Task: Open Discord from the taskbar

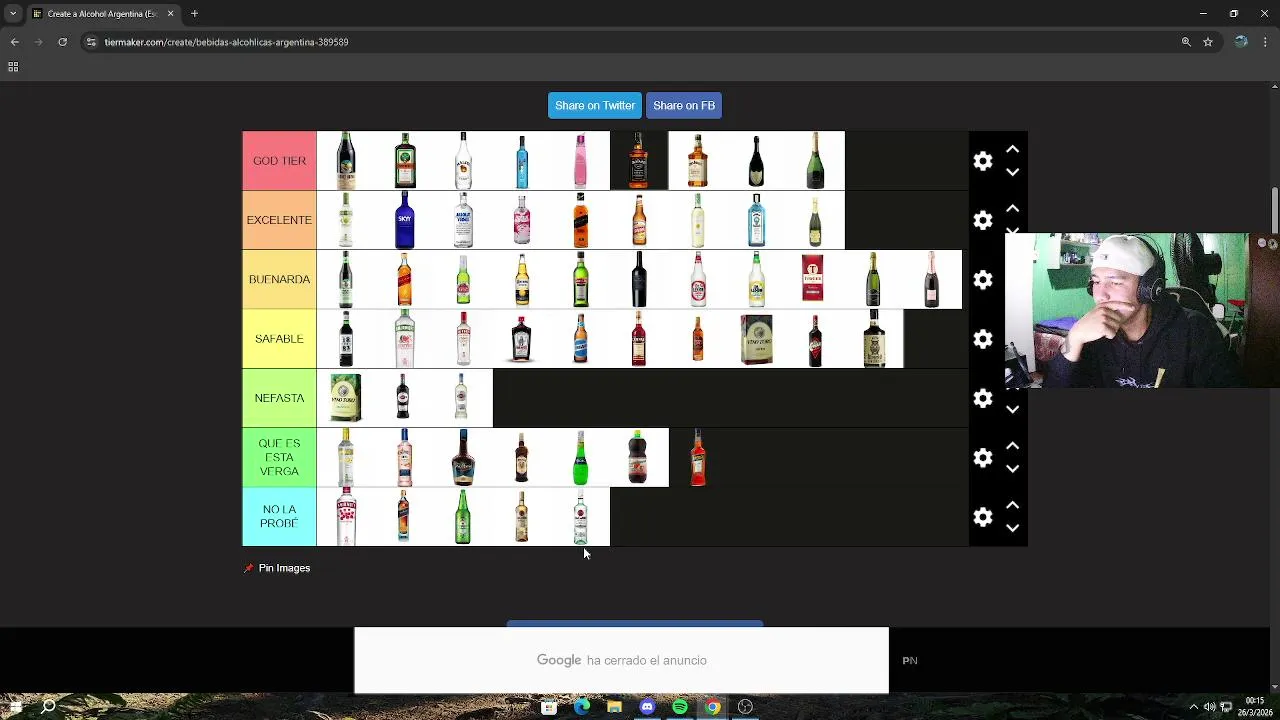Action: (647, 707)
